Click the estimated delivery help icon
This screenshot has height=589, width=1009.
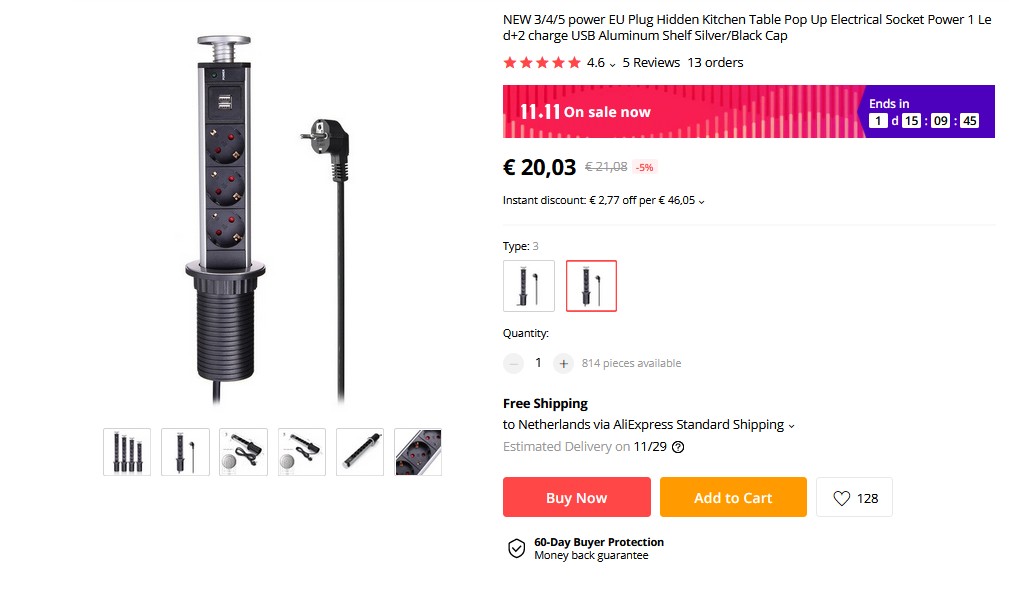click(678, 447)
